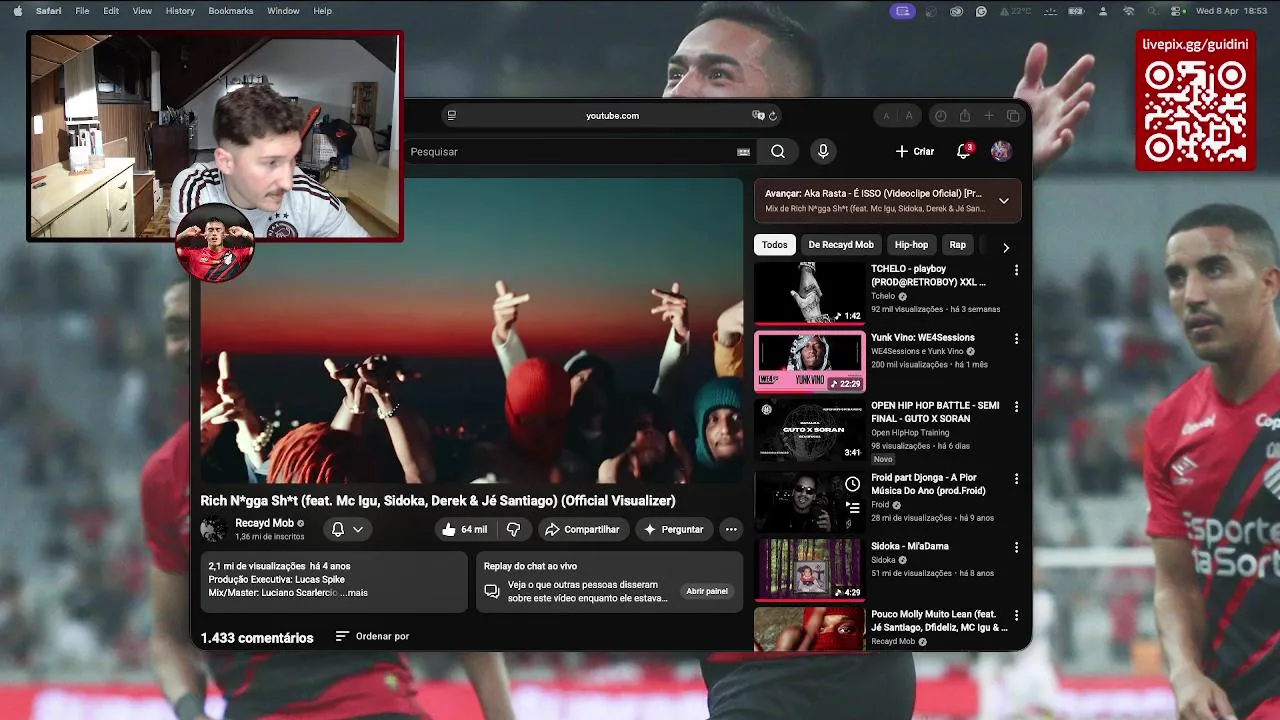Screen dimensions: 1280x720
Task: Select the Todos filter chip
Action: pos(775,245)
